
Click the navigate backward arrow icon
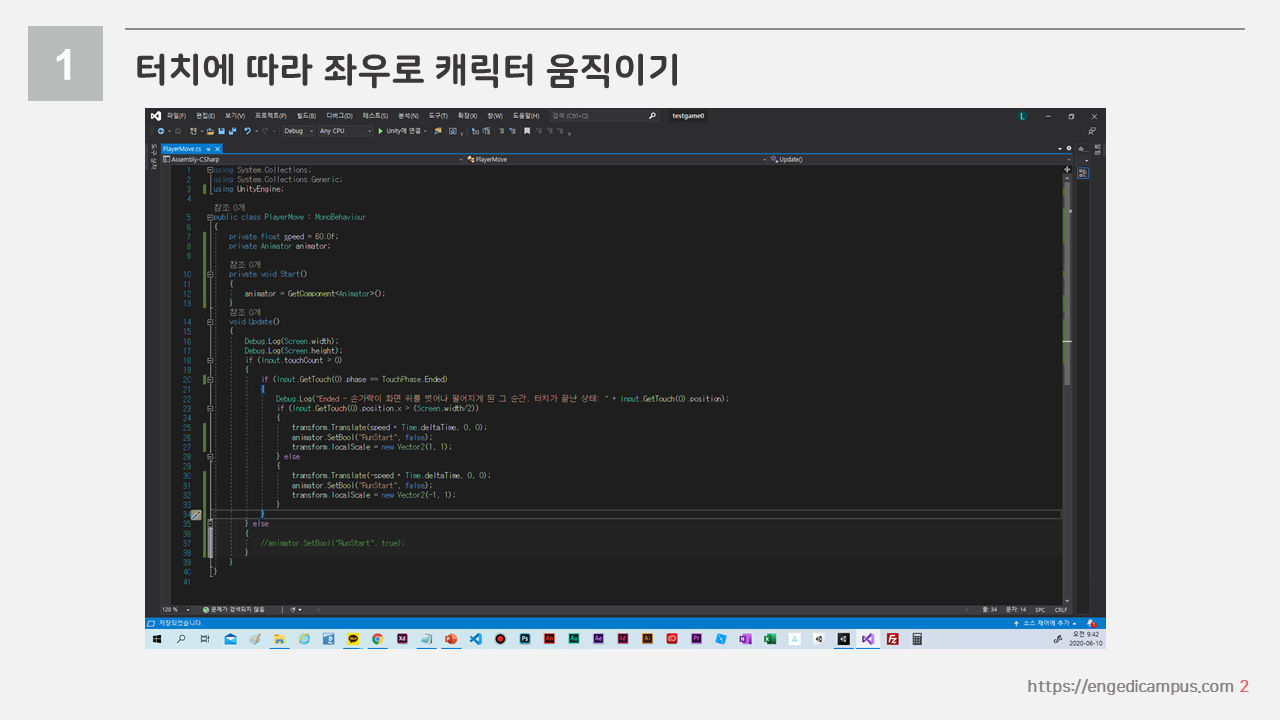[160, 131]
